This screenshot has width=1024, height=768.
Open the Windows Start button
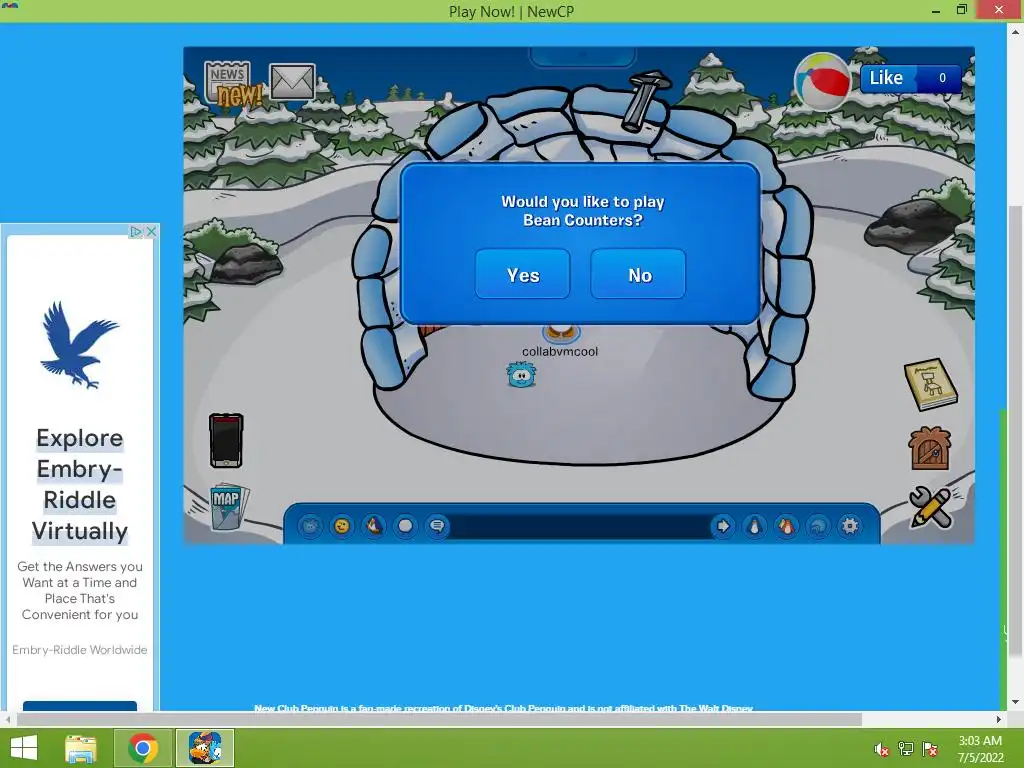[24, 748]
